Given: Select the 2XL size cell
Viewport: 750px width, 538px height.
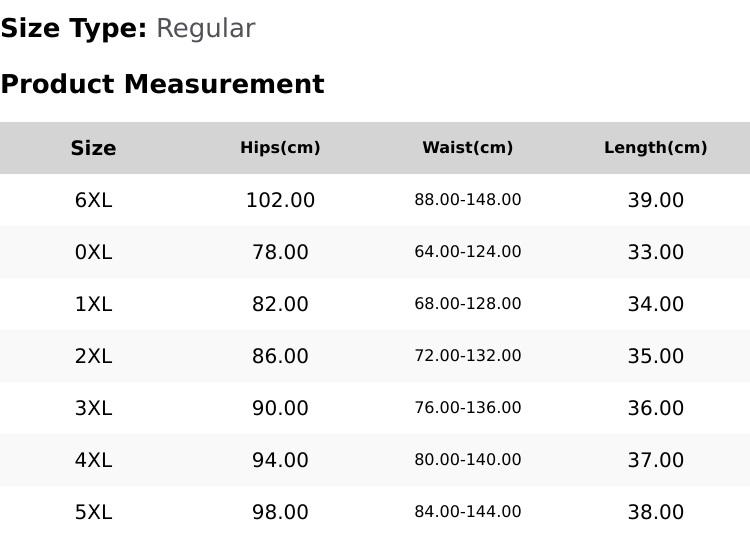Looking at the screenshot, I should pyautogui.click(x=93, y=356).
